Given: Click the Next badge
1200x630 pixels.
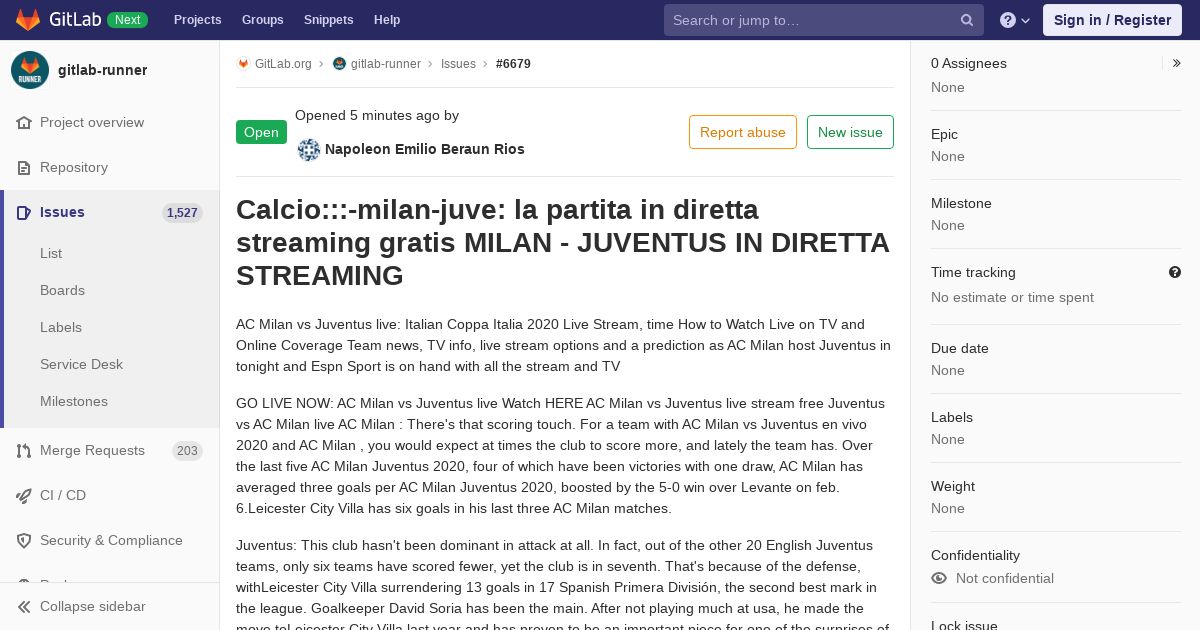Looking at the screenshot, I should (127, 20).
